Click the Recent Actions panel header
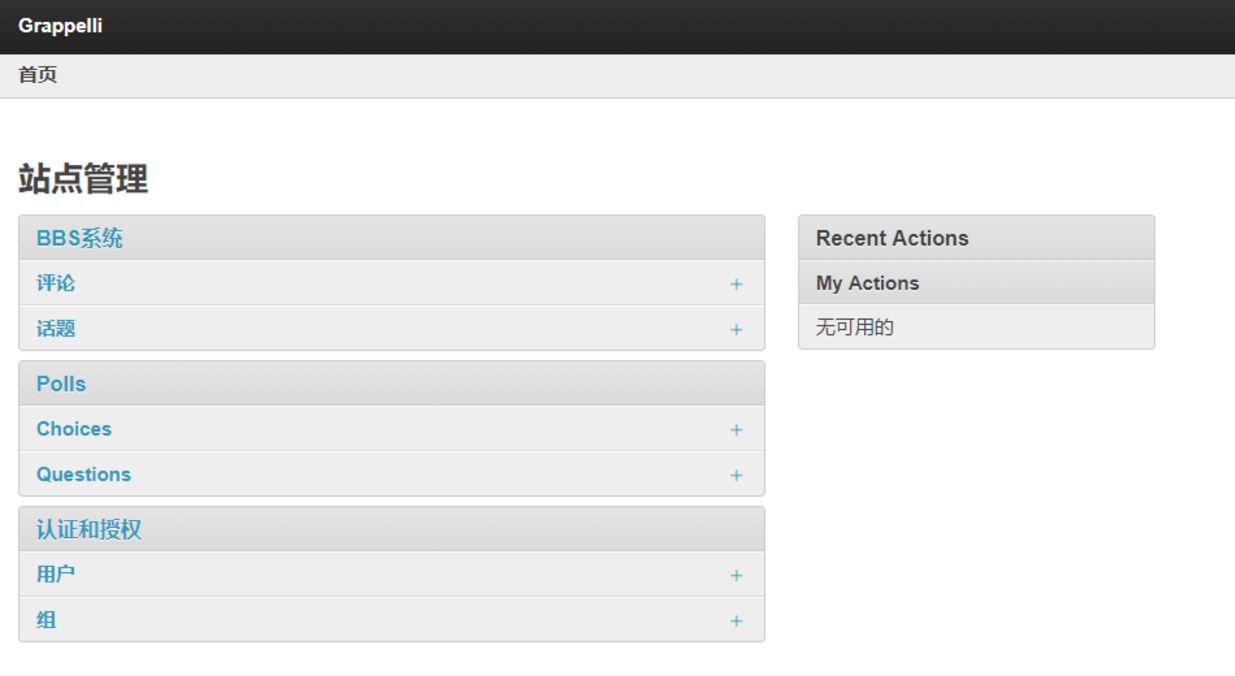The width and height of the screenshot is (1235, 676). [892, 238]
